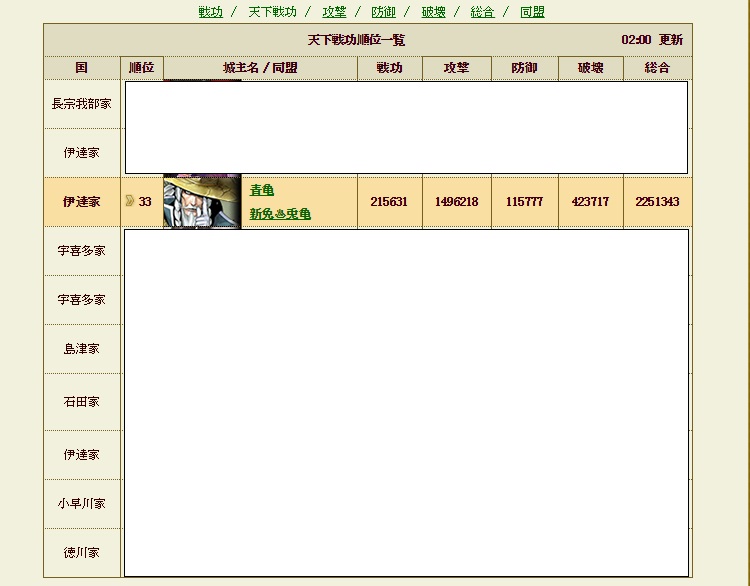
Task: Click the 02:00 更新 update time text
Action: (652, 40)
